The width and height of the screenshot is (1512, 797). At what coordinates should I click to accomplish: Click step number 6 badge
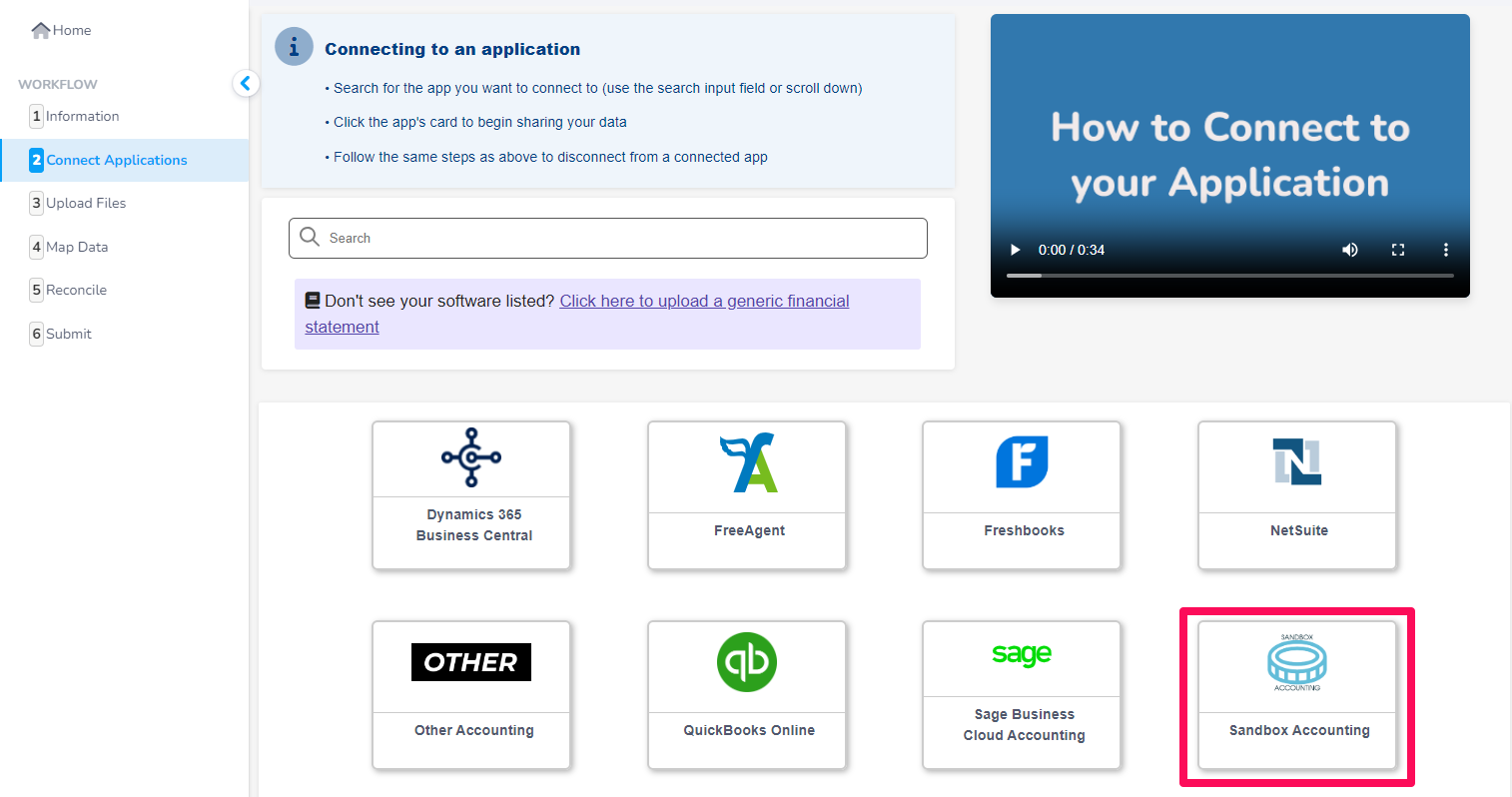(x=37, y=334)
